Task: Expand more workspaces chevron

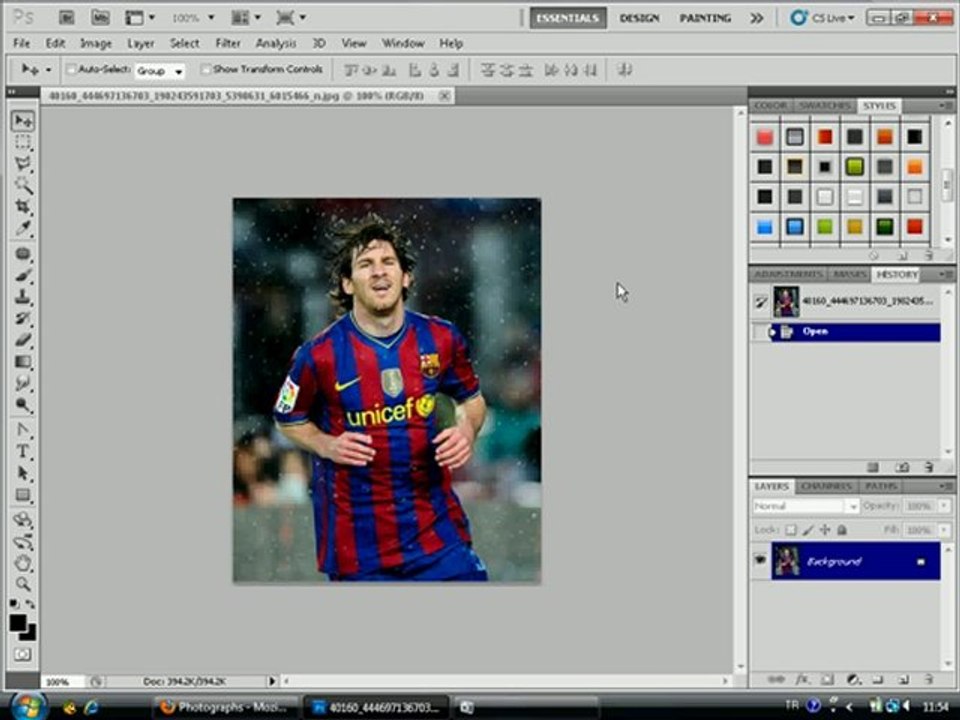Action: click(757, 18)
